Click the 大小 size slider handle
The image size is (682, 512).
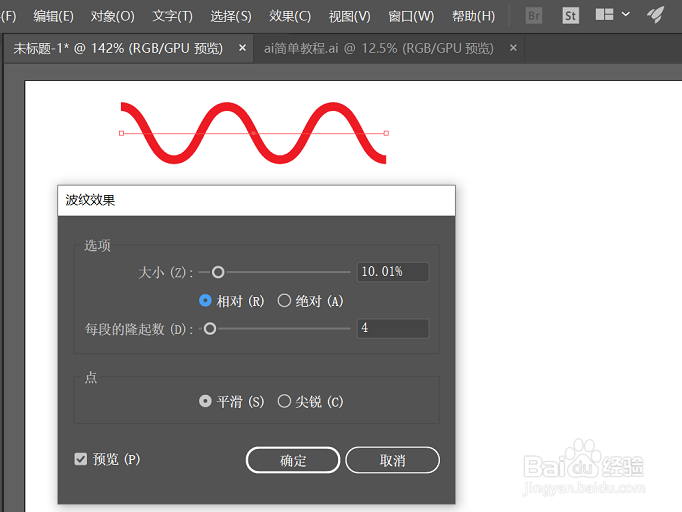click(x=218, y=272)
